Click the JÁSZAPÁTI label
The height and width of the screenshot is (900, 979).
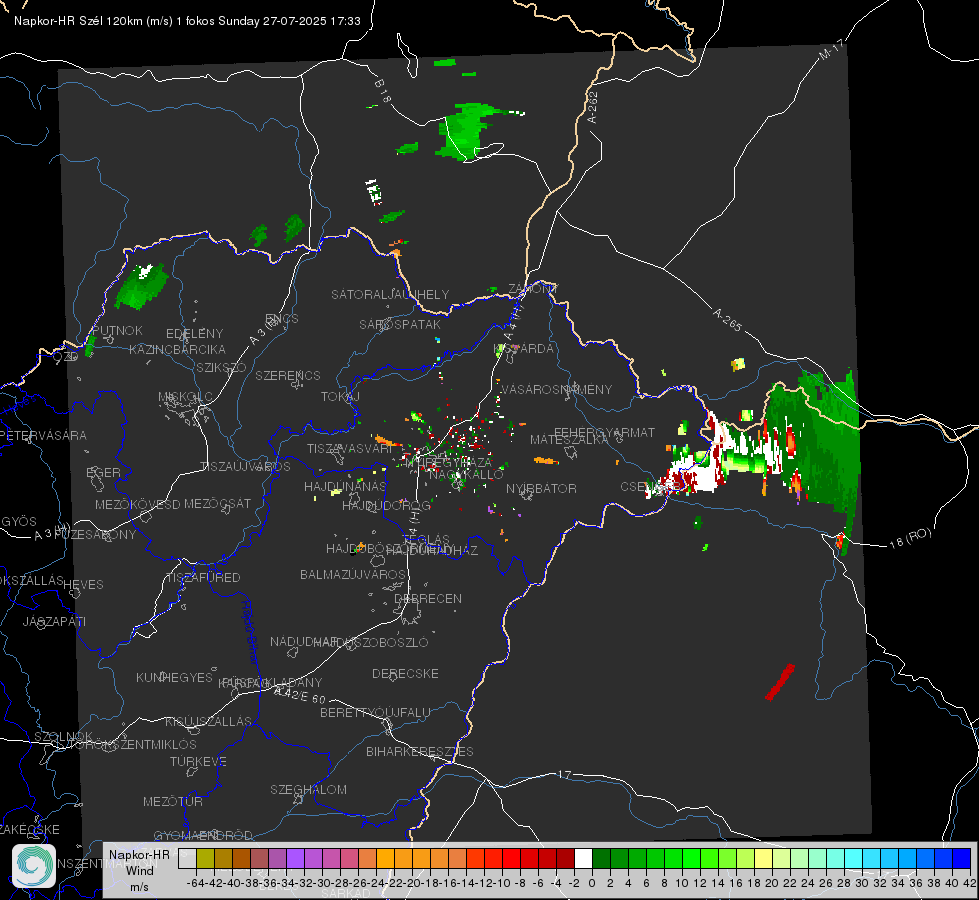54,621
